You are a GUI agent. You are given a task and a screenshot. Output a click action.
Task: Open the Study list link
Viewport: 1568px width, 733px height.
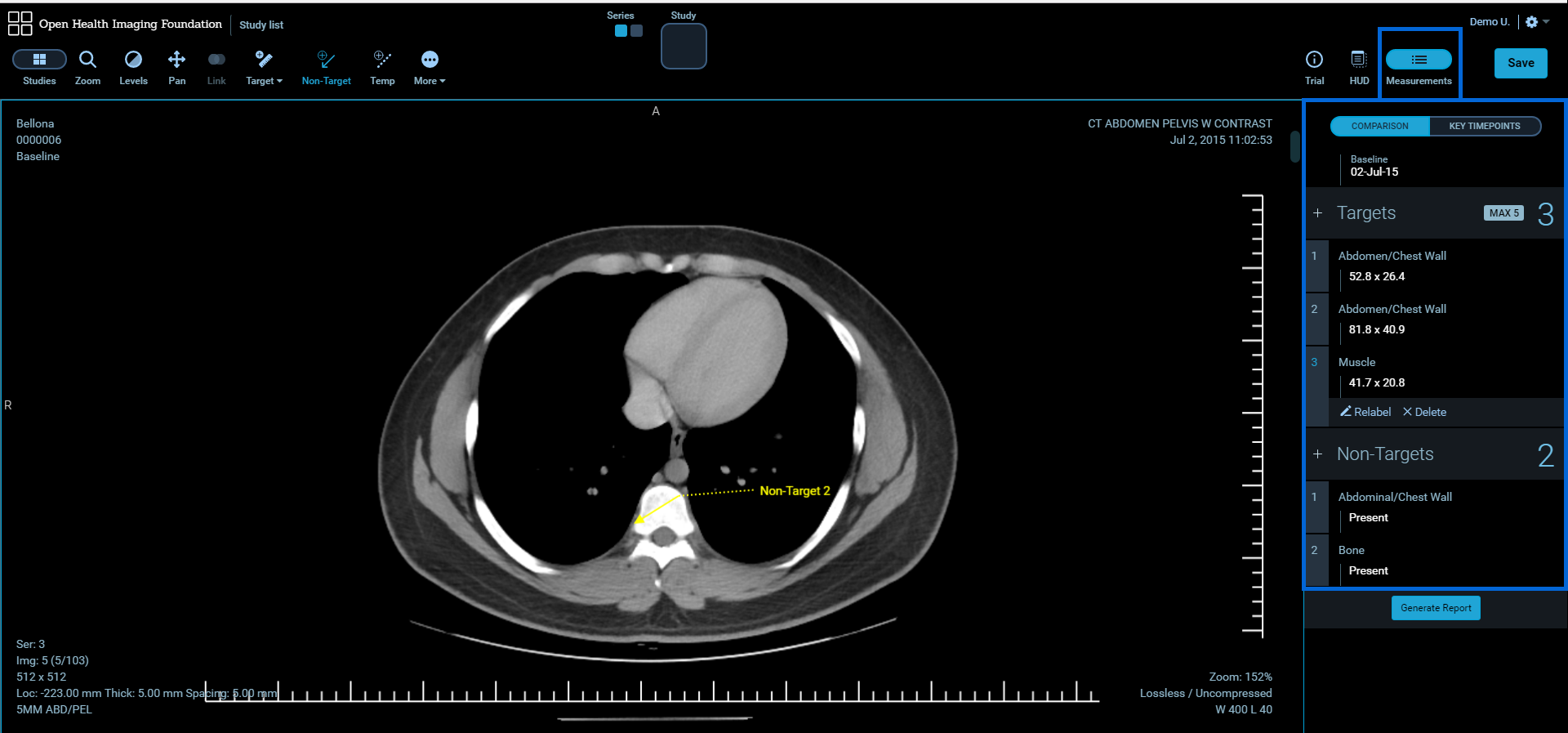click(x=261, y=25)
